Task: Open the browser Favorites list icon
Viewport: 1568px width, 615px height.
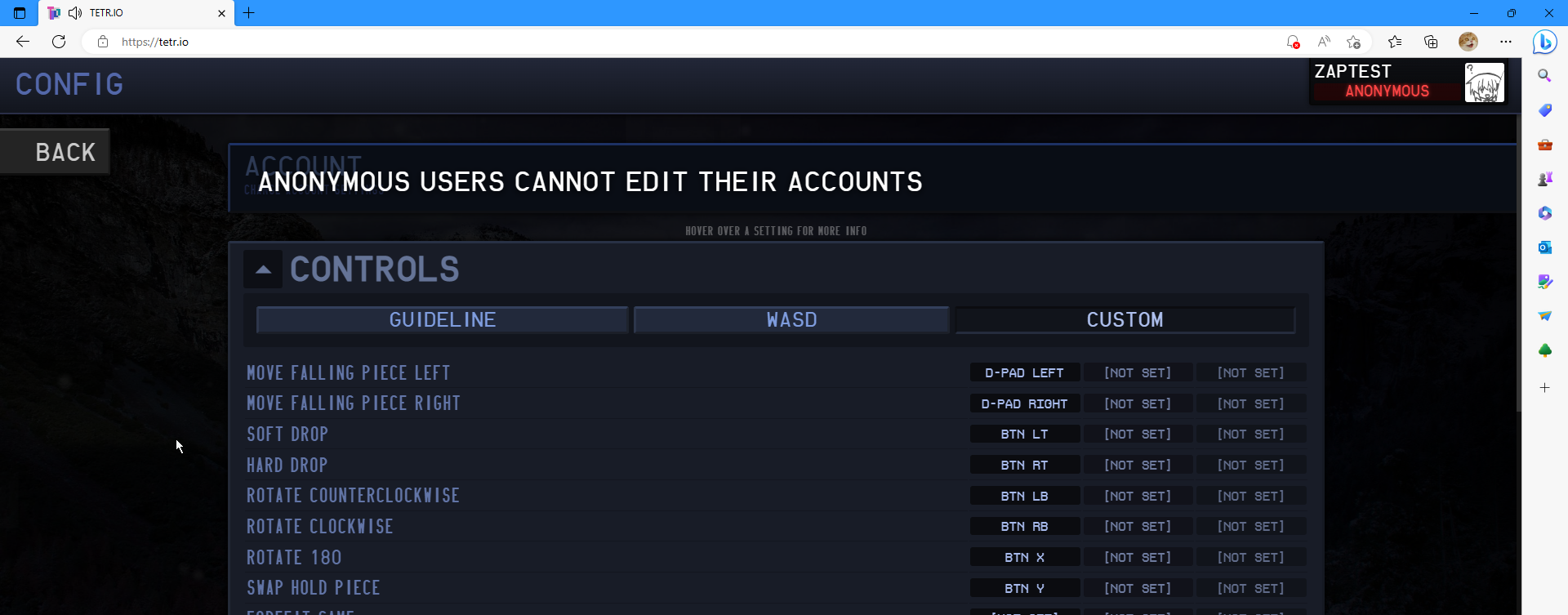Action: [x=1395, y=42]
